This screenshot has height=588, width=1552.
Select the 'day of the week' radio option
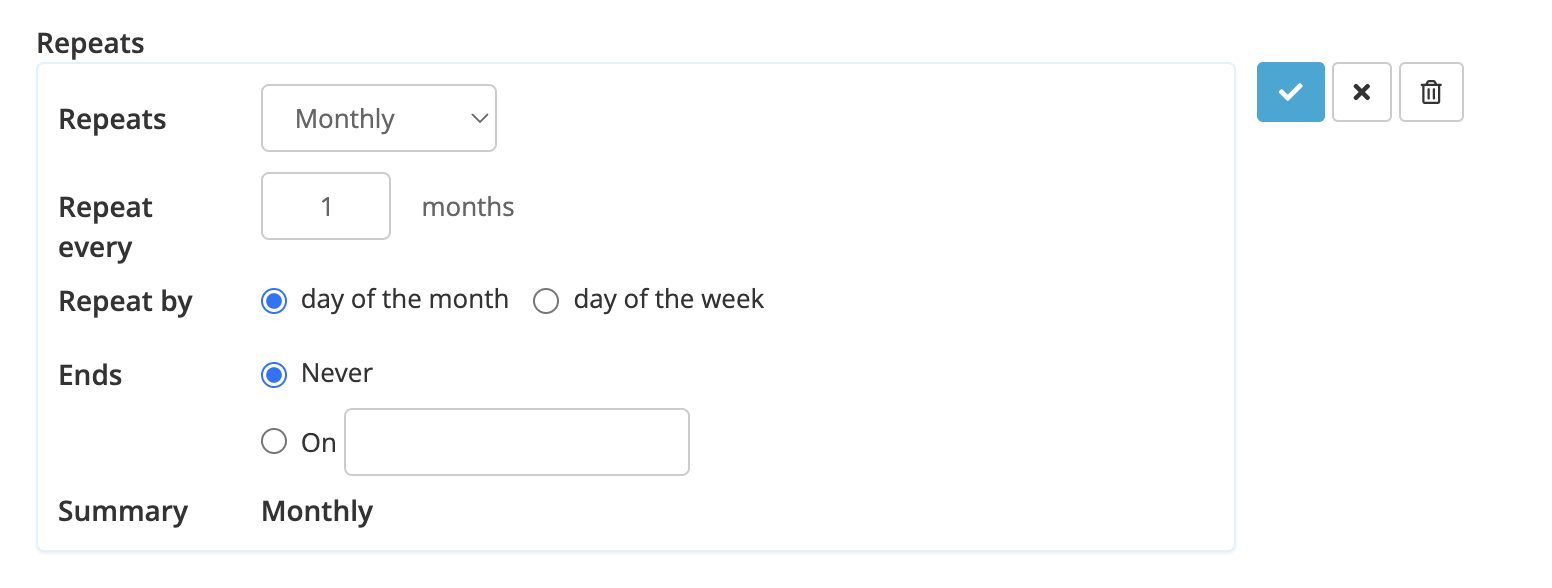(x=546, y=300)
